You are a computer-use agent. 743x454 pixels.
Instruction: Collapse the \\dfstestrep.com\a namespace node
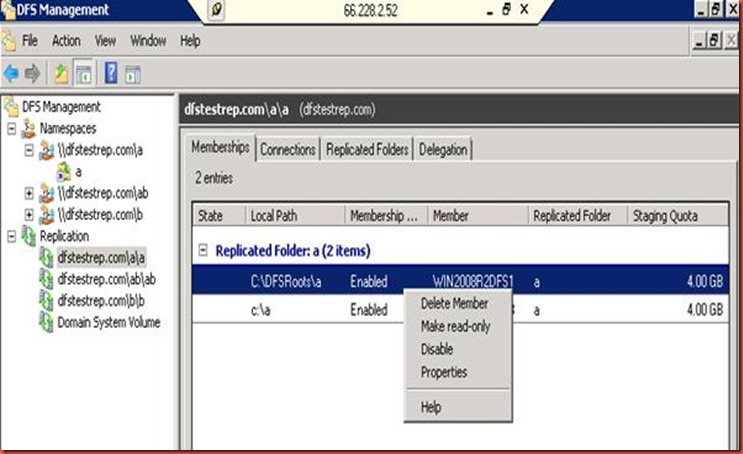29,150
